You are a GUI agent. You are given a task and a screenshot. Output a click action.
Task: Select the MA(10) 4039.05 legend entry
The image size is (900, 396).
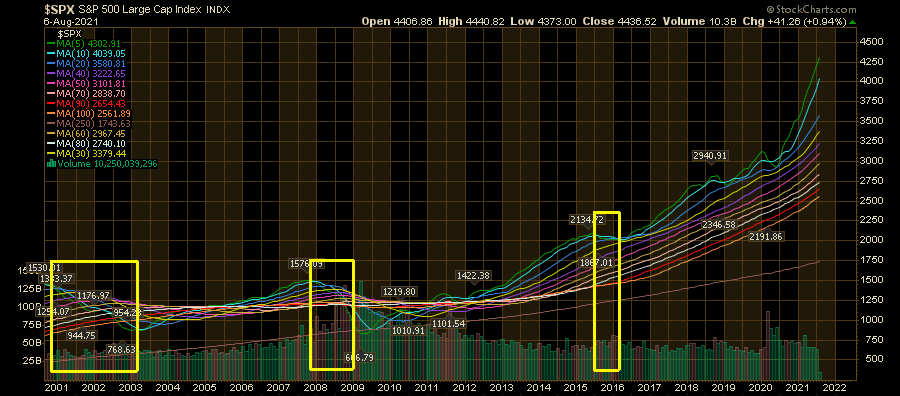(x=87, y=53)
